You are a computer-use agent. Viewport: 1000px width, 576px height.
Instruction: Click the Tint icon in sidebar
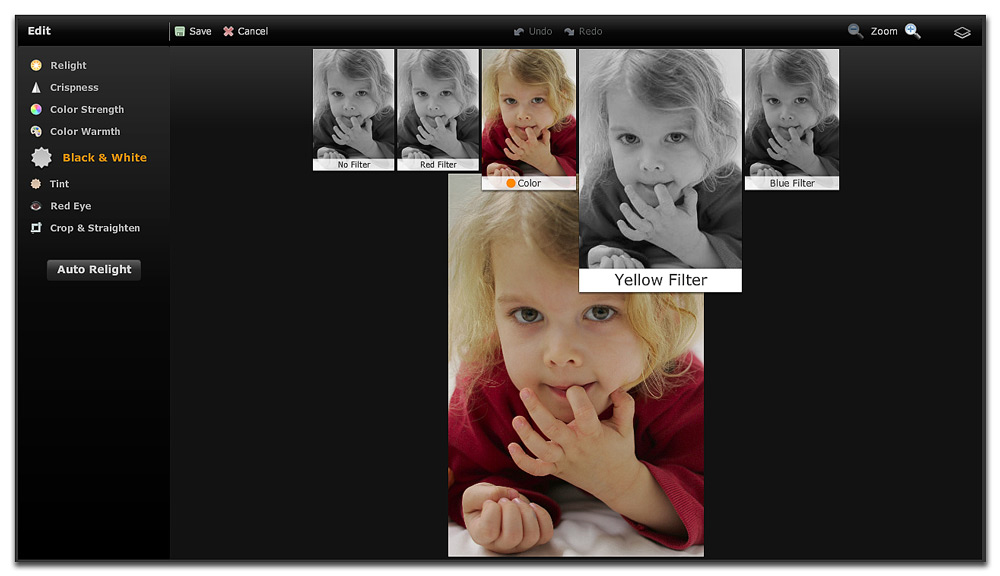coord(36,184)
